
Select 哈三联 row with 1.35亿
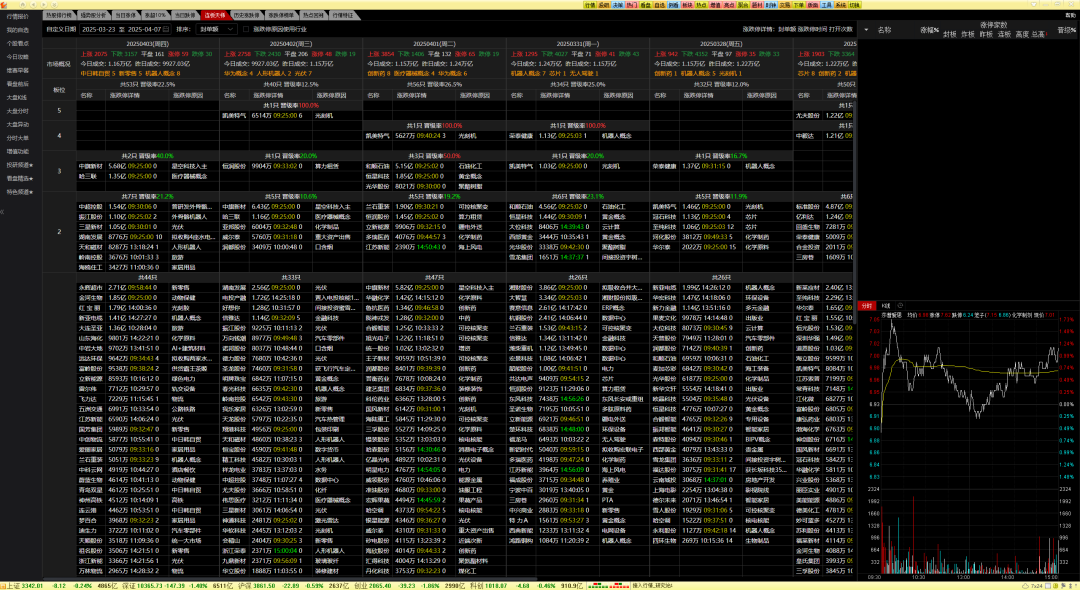pos(147,176)
